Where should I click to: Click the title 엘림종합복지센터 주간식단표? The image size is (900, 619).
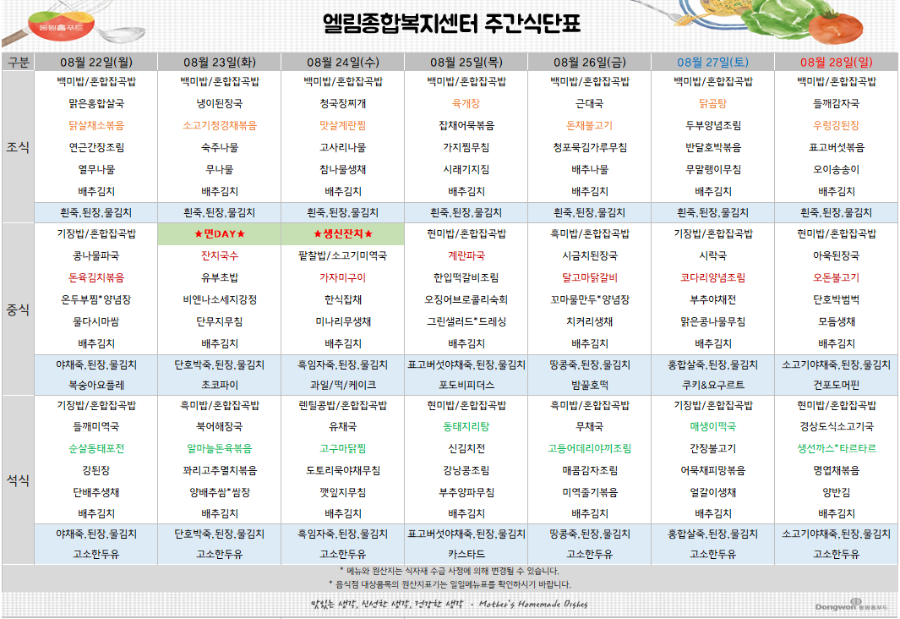pos(452,24)
